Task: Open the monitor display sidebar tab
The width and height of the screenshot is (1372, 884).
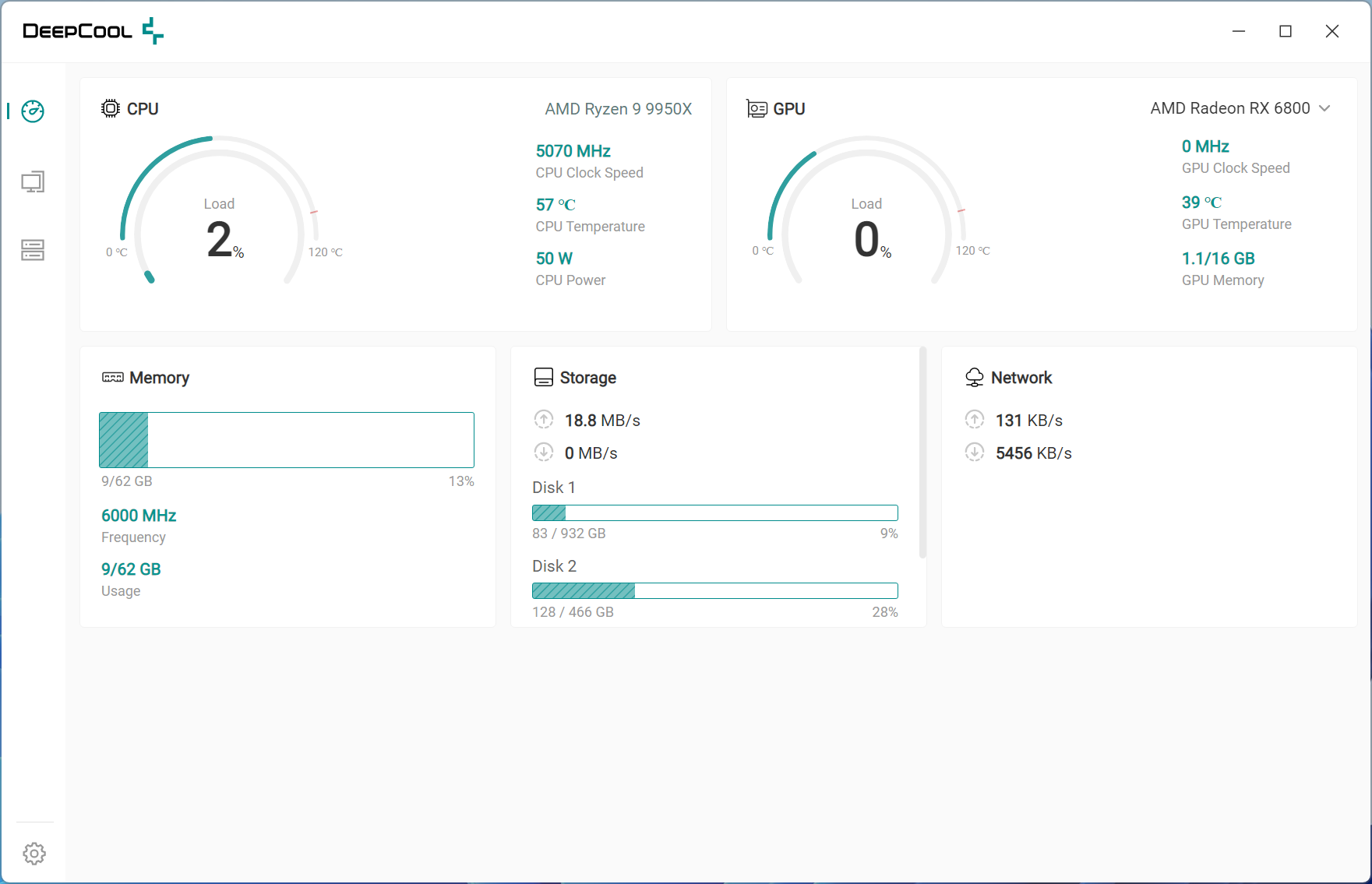Action: 33,181
